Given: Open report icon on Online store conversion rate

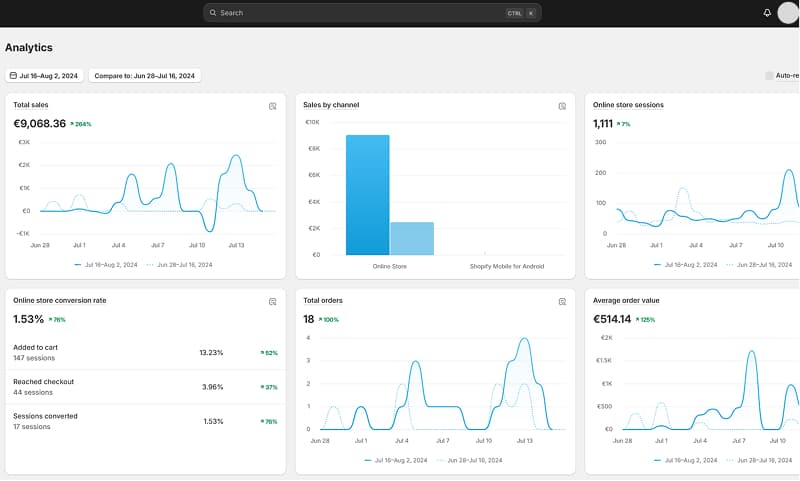Looking at the screenshot, I should tap(272, 301).
